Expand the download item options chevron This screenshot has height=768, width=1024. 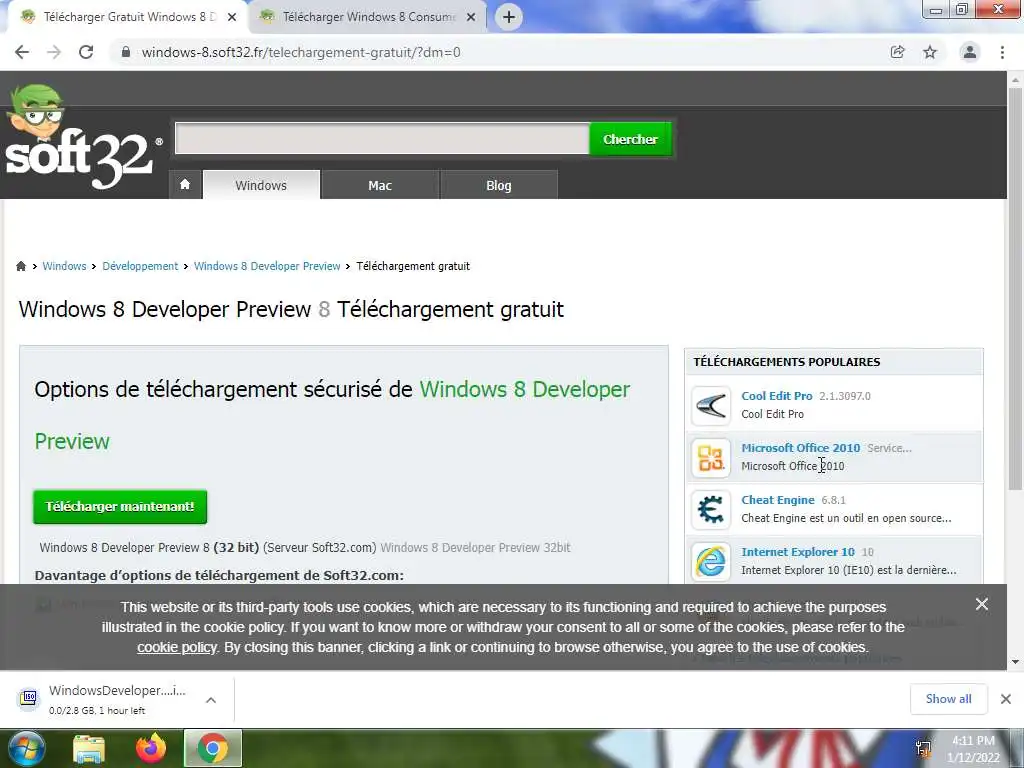coord(211,700)
